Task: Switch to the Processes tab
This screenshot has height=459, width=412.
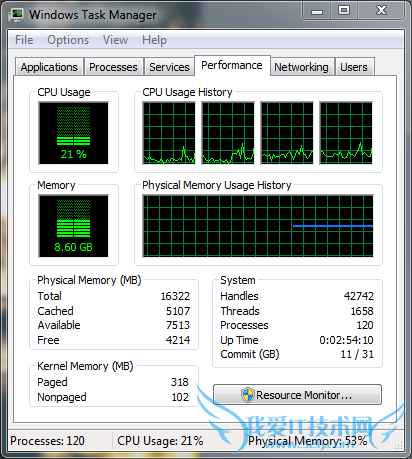Action: click(113, 67)
